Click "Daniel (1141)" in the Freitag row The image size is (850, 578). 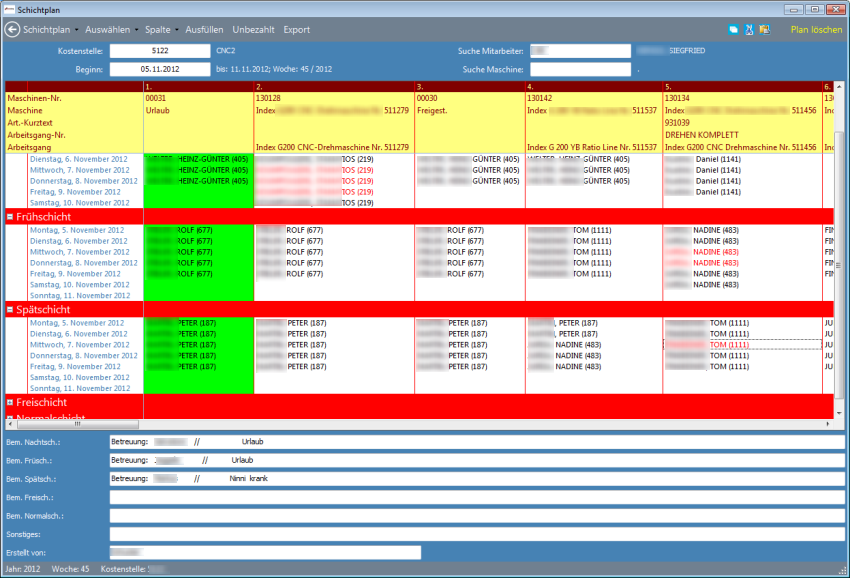[718, 192]
